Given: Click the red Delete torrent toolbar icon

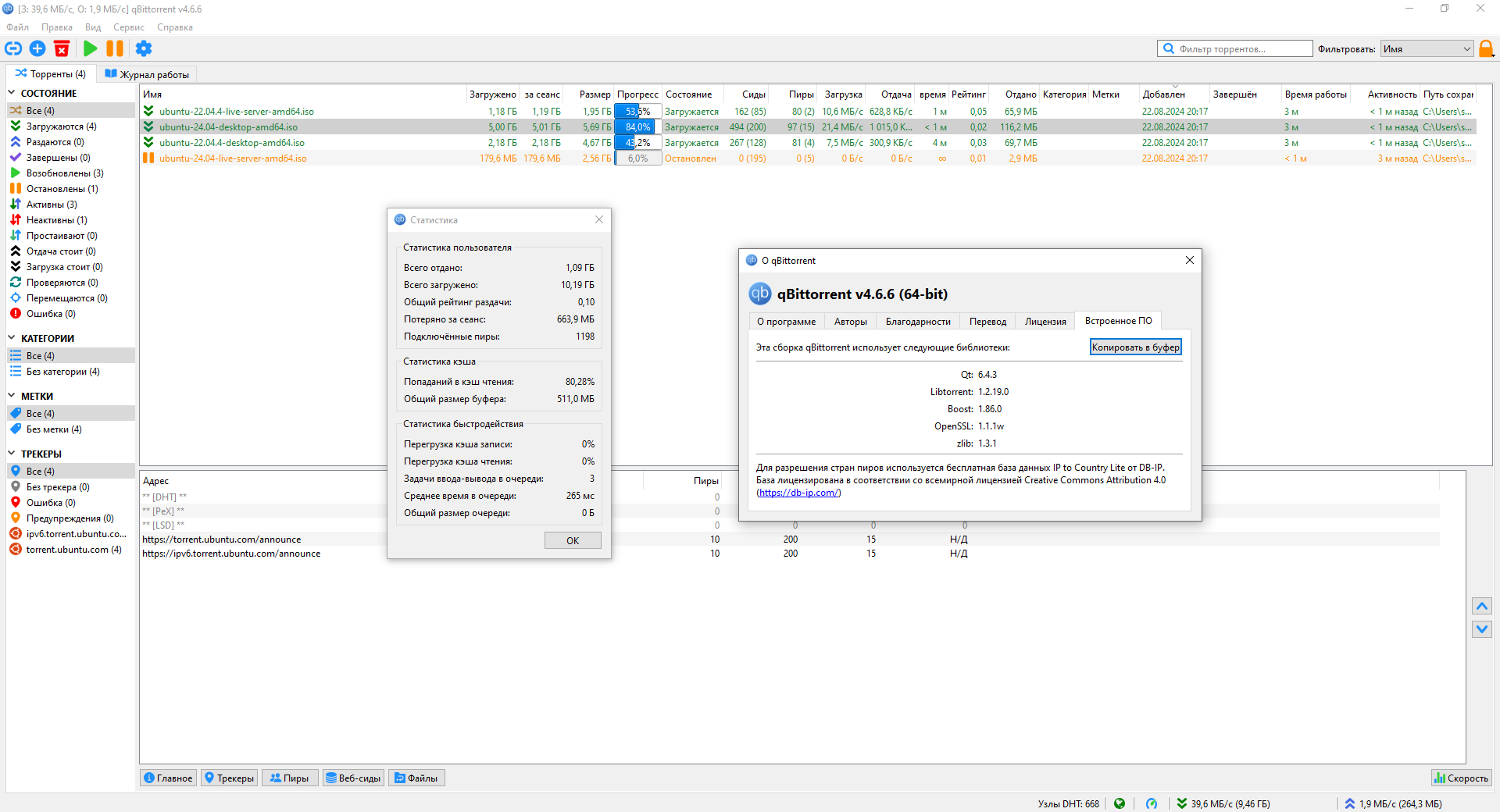Looking at the screenshot, I should (x=62, y=48).
